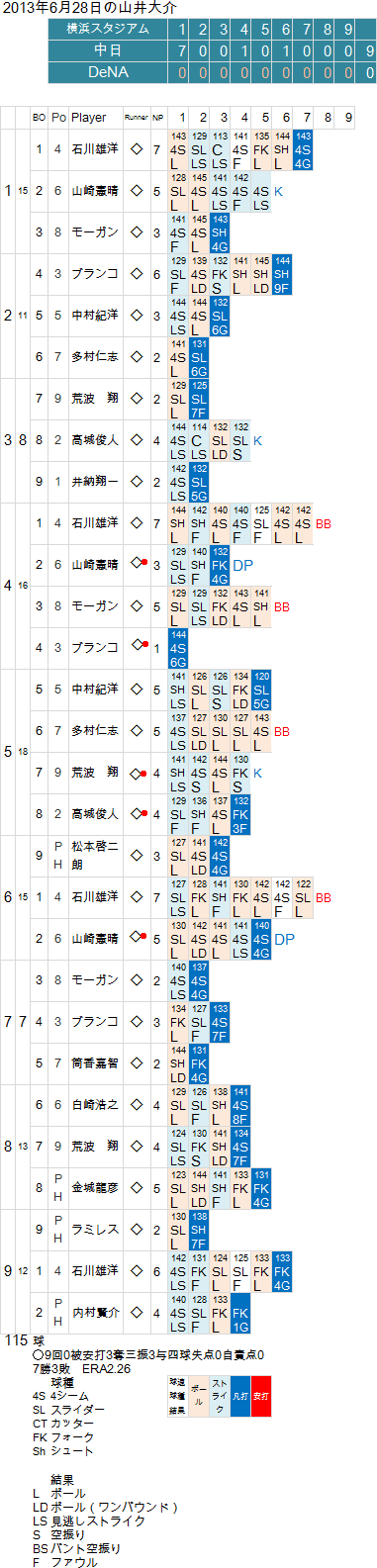The image size is (377, 1568).
Task: Click the runner diamond icon for 井納翔一
Action: (137, 482)
